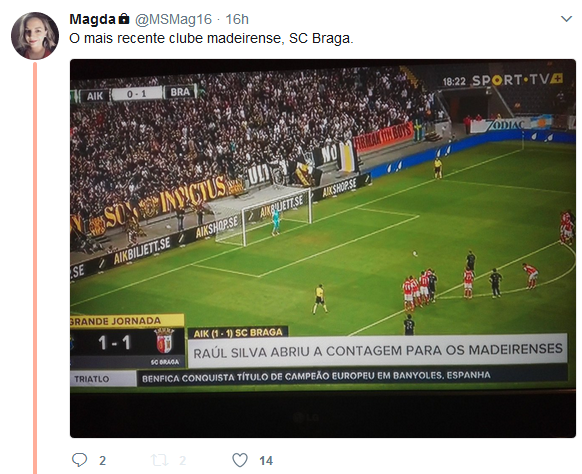
Task: Open the tweet options chevron menu
Action: (x=566, y=19)
